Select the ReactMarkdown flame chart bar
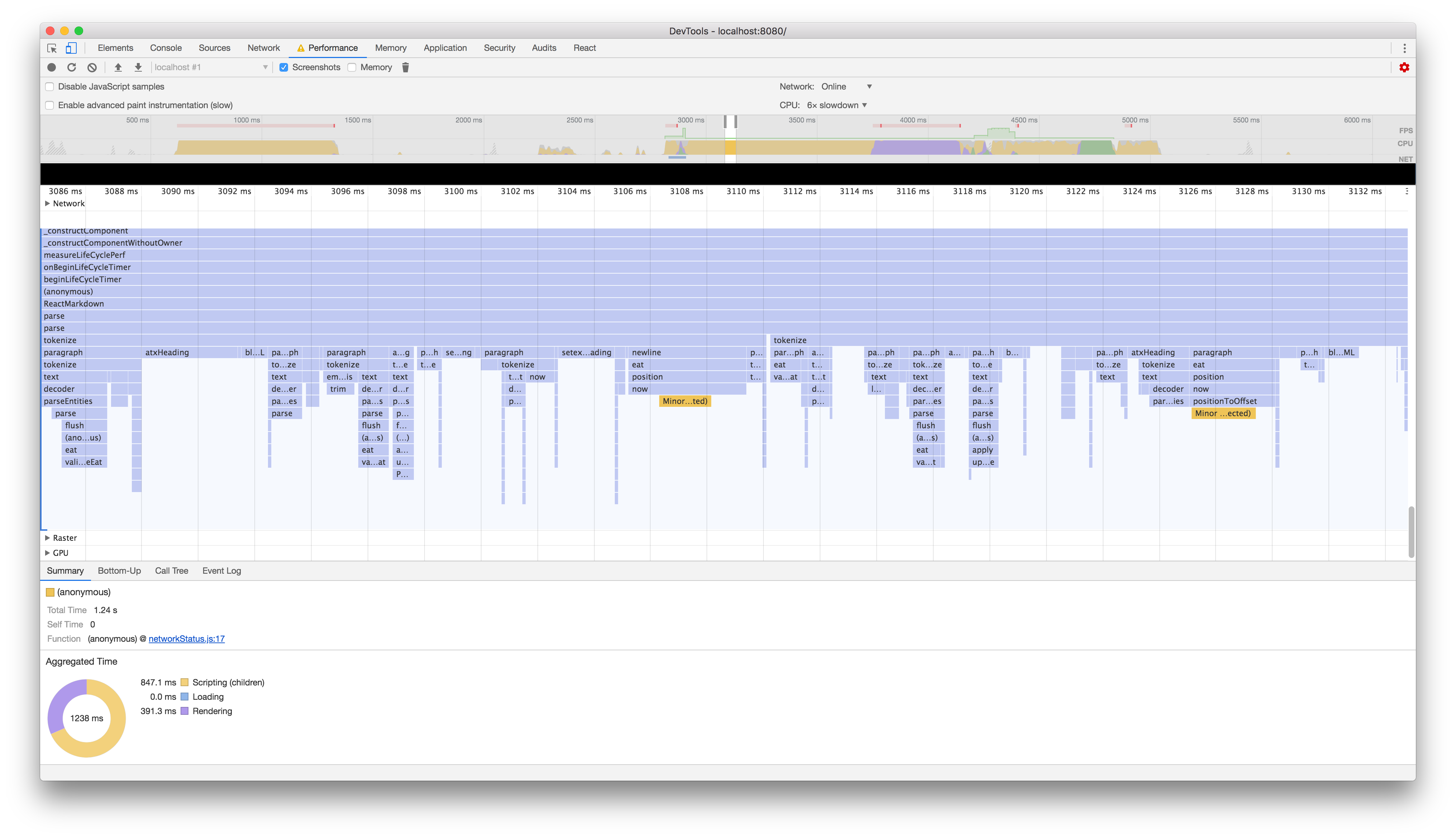The height and width of the screenshot is (838, 1456). pos(725,303)
